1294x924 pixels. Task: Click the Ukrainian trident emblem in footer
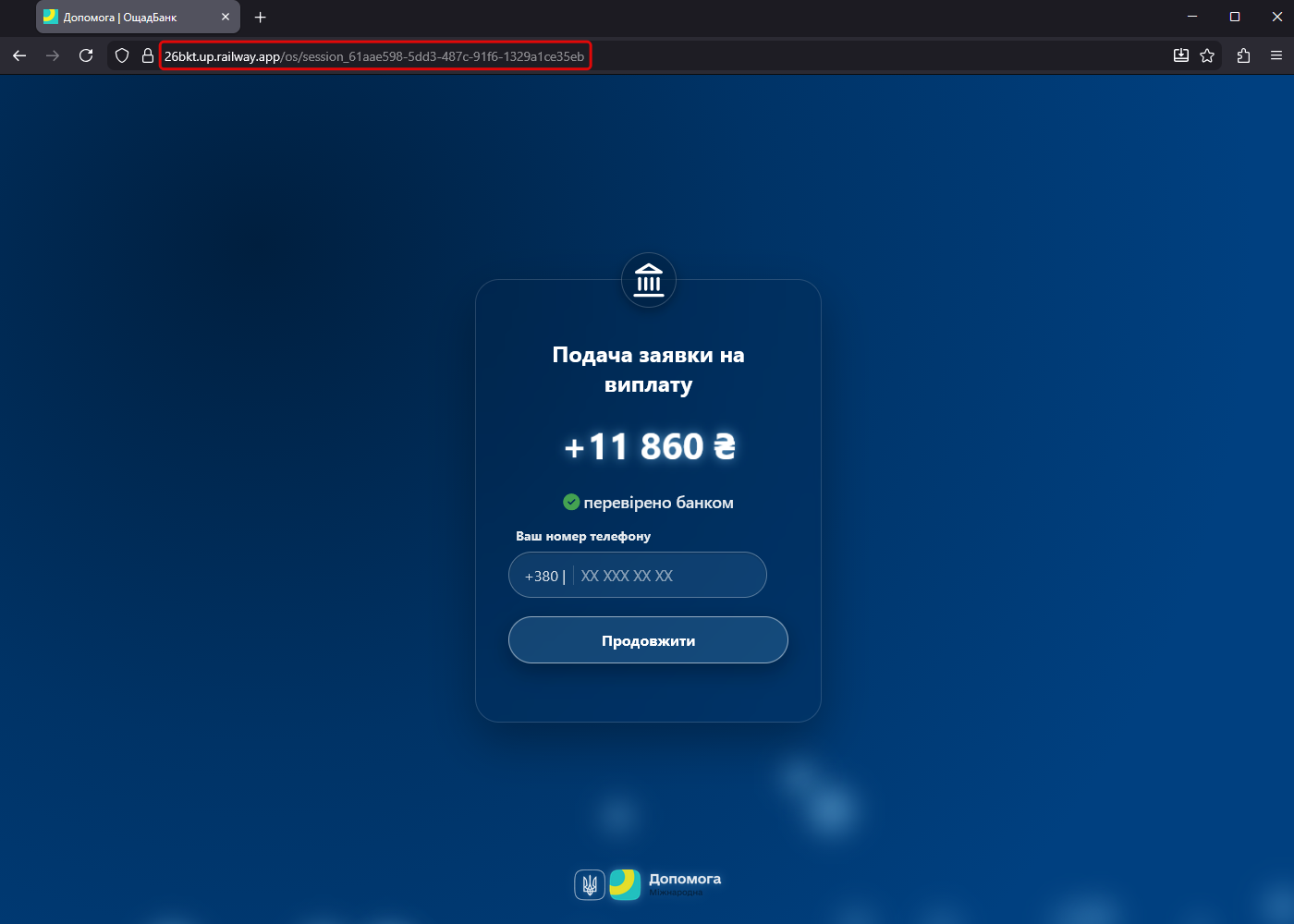point(590,885)
